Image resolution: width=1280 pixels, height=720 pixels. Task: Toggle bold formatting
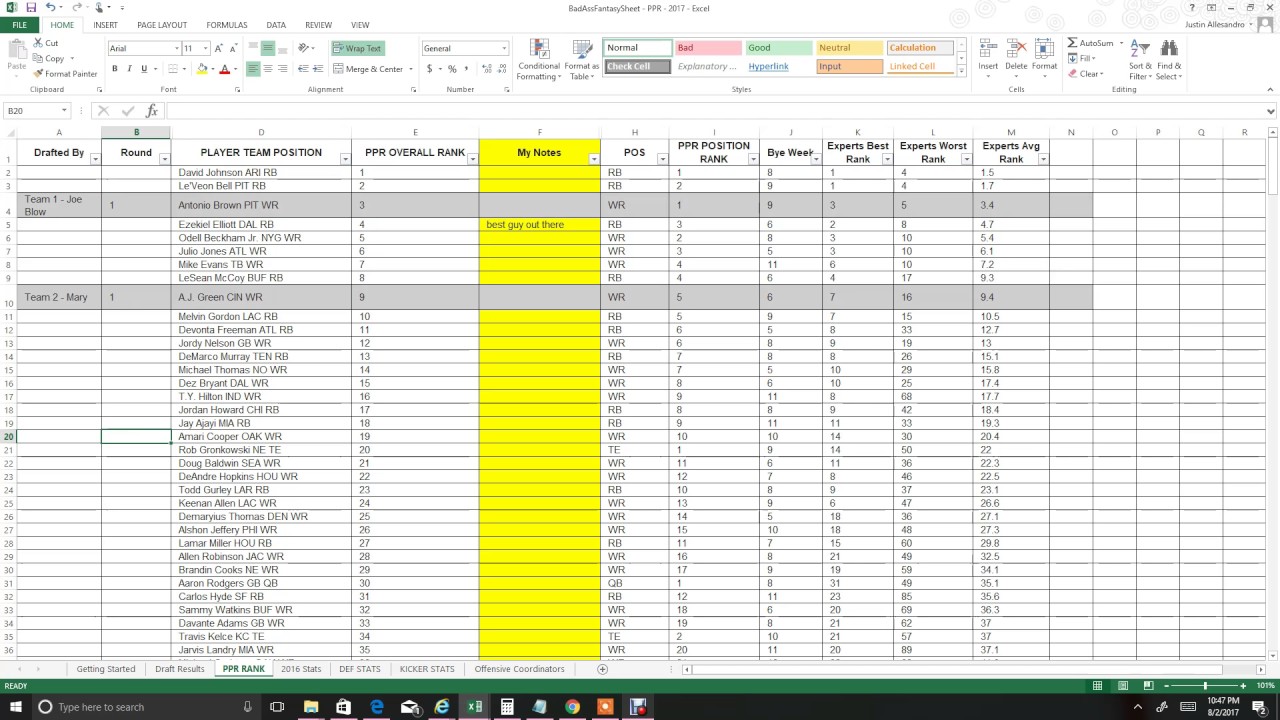(115, 69)
